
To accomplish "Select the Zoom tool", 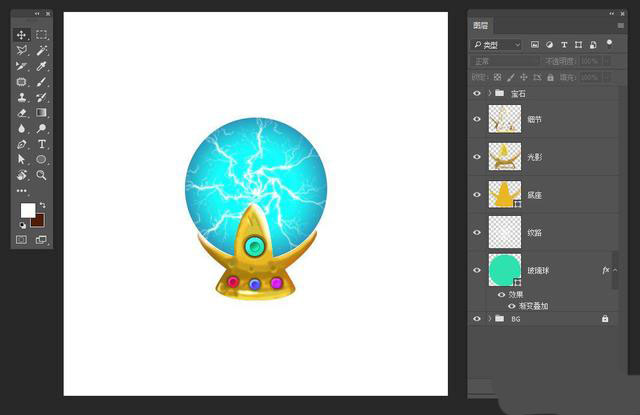I will pyautogui.click(x=42, y=175).
